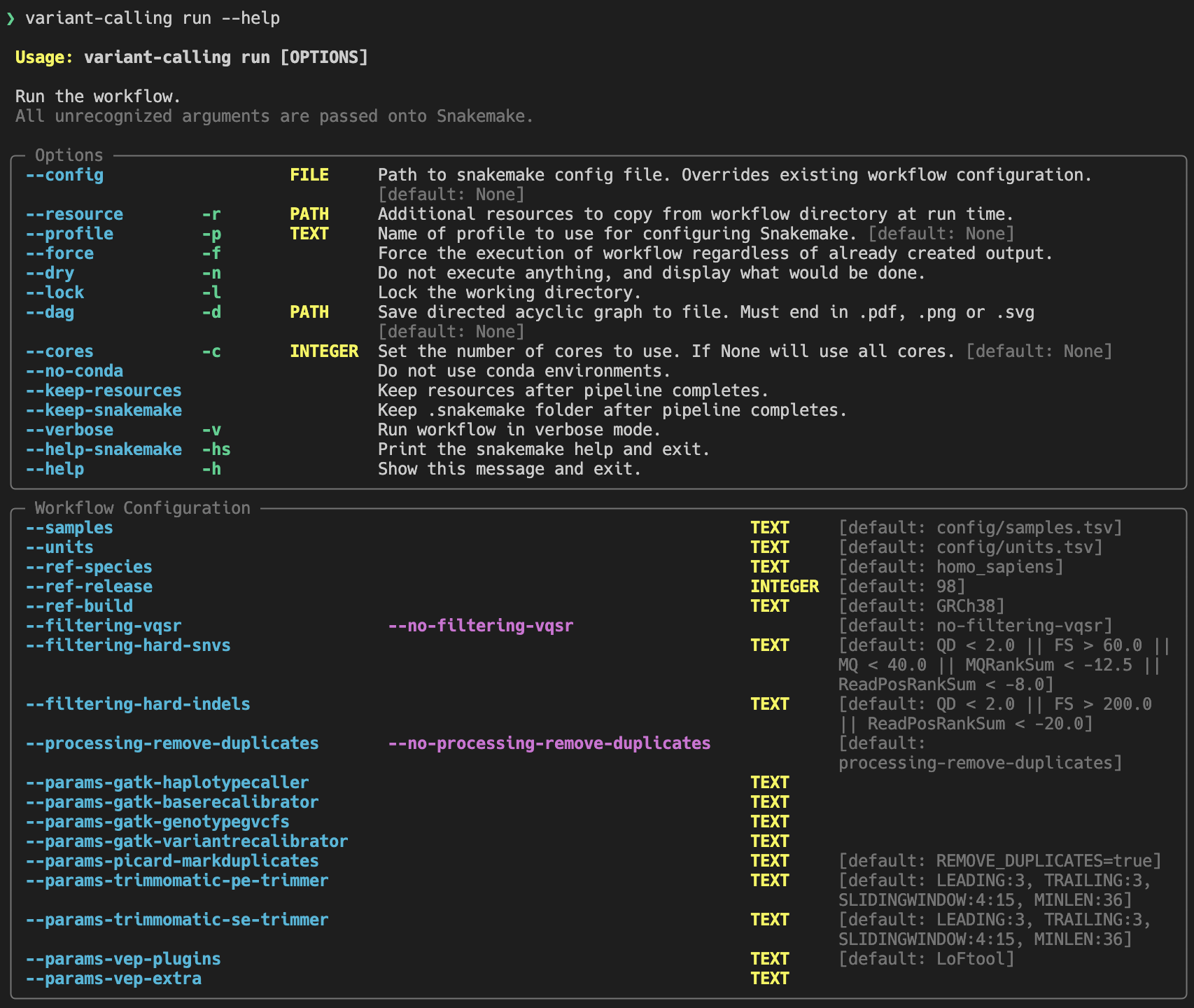The image size is (1194, 1008).
Task: Click the --force option name
Action: coord(59,253)
